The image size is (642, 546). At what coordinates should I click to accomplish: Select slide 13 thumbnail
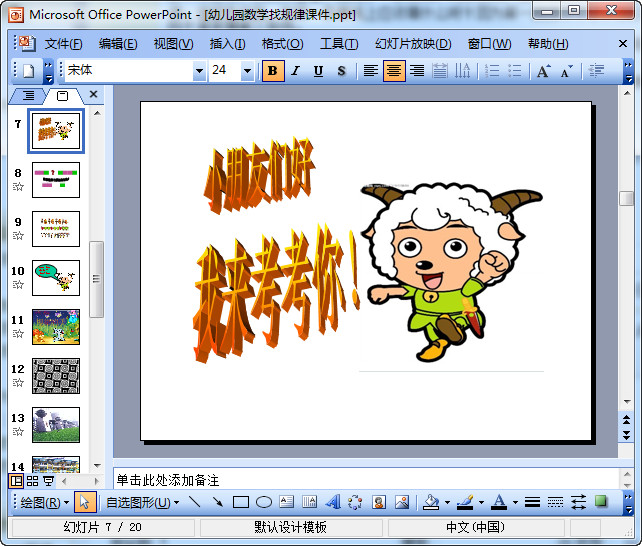pyautogui.click(x=56, y=425)
